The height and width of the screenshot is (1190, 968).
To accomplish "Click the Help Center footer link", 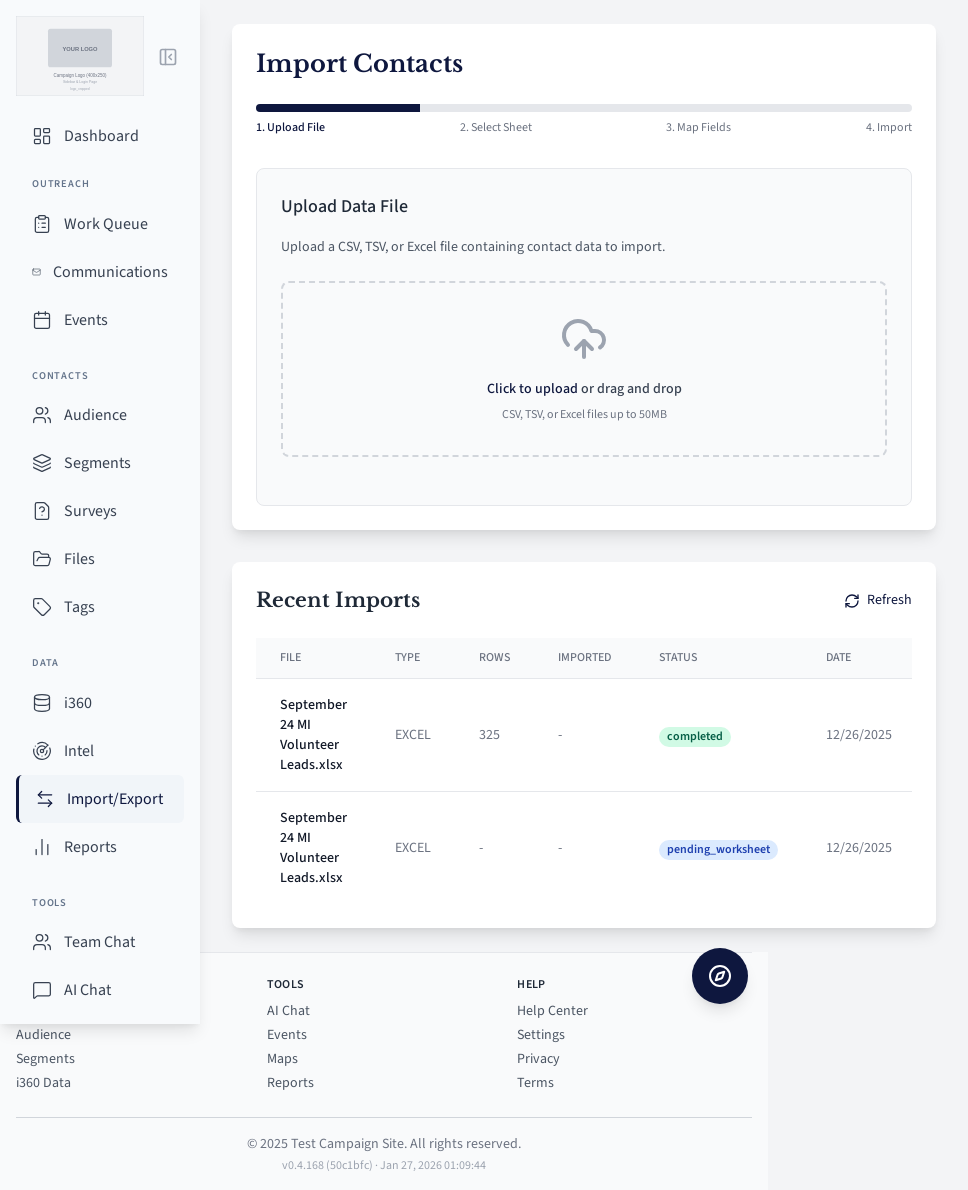I will (x=552, y=1010).
